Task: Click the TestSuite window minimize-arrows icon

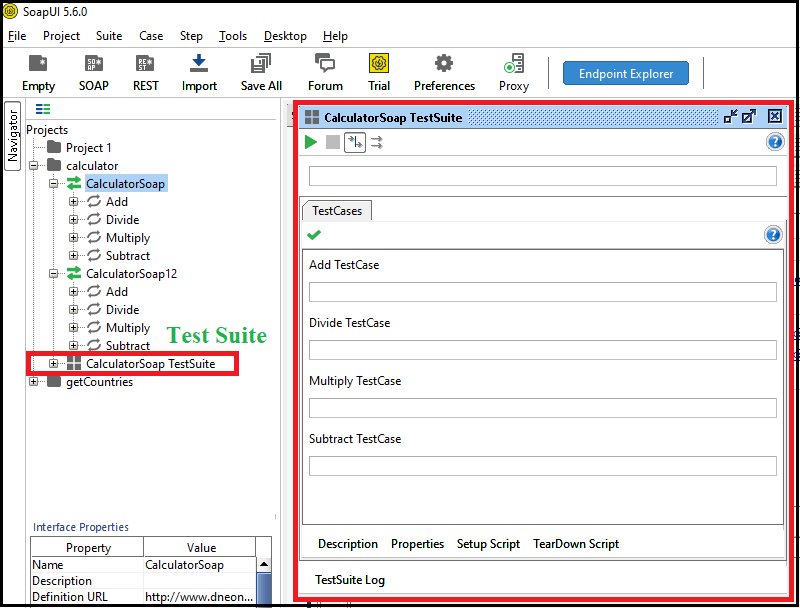Action: pos(731,117)
